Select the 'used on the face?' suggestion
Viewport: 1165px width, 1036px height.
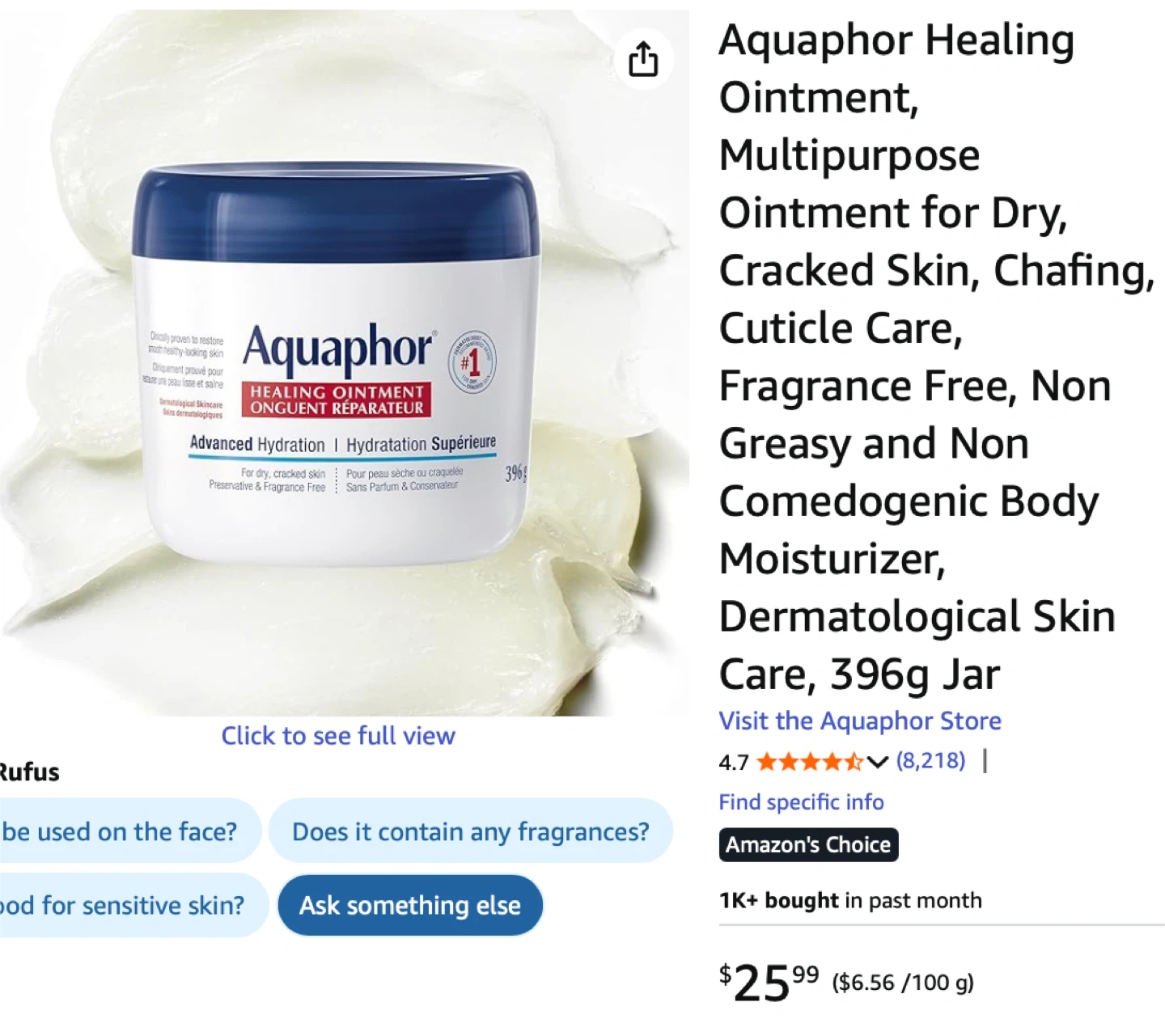click(x=129, y=831)
